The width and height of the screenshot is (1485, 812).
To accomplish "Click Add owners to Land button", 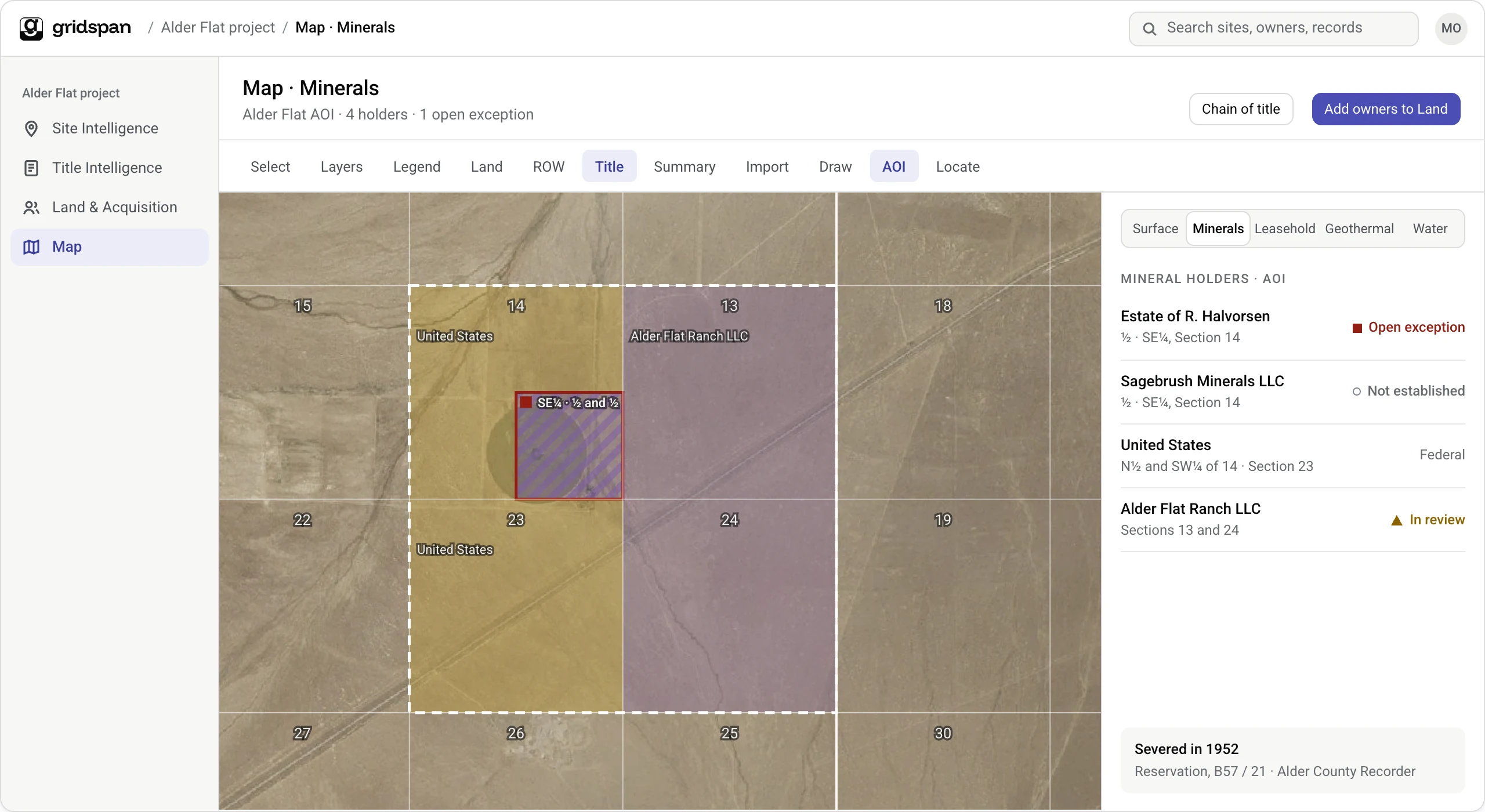I will [1386, 109].
